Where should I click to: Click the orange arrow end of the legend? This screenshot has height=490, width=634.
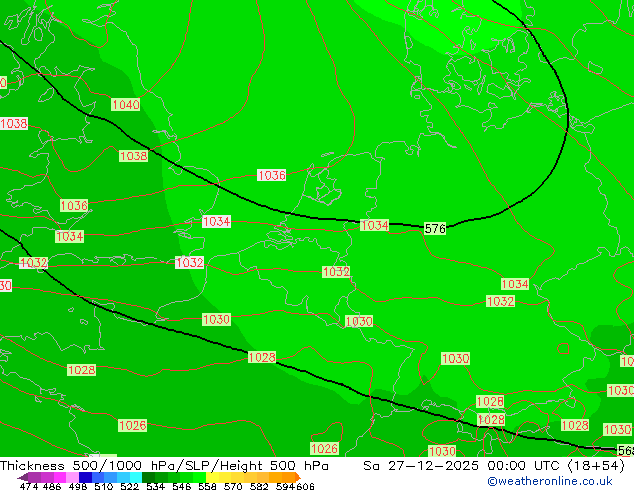[x=298, y=477]
